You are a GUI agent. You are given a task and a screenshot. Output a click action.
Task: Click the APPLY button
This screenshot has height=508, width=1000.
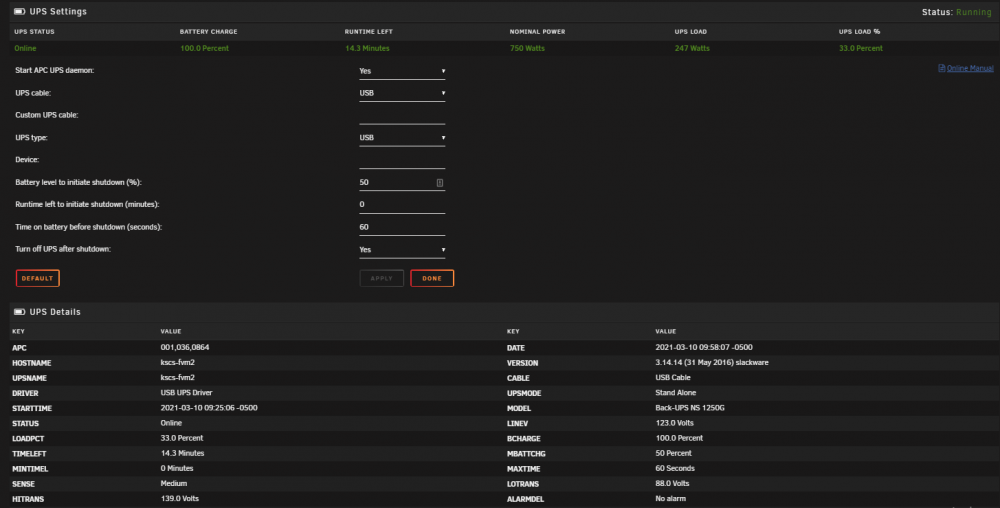coord(381,278)
